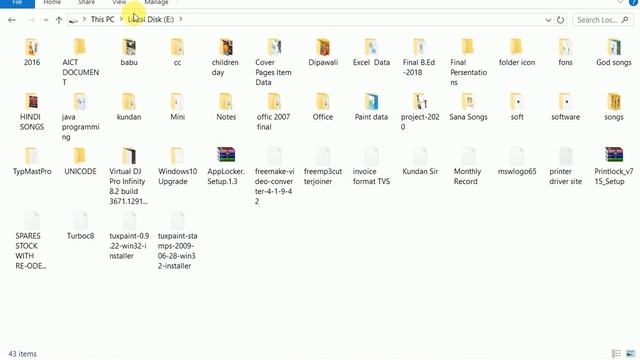Select the folder icon folder
640x360 pixels.
coord(517,52)
